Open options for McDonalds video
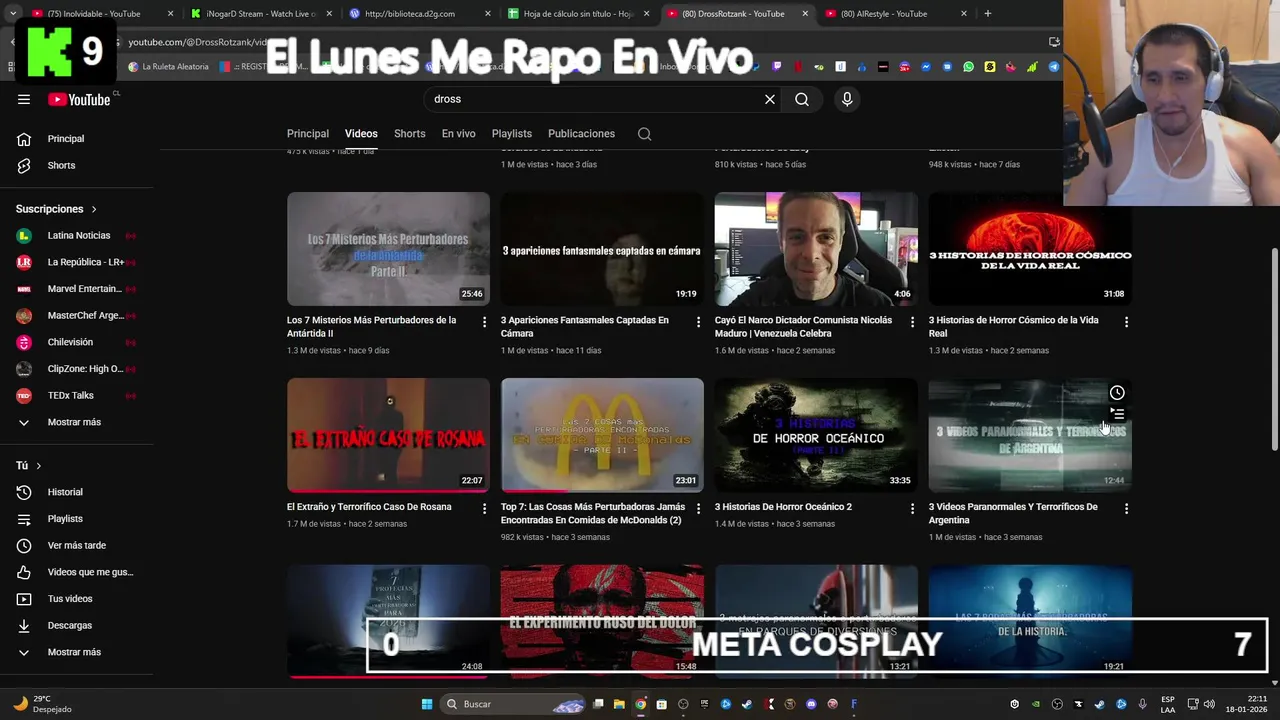The image size is (1280, 720). (x=699, y=508)
